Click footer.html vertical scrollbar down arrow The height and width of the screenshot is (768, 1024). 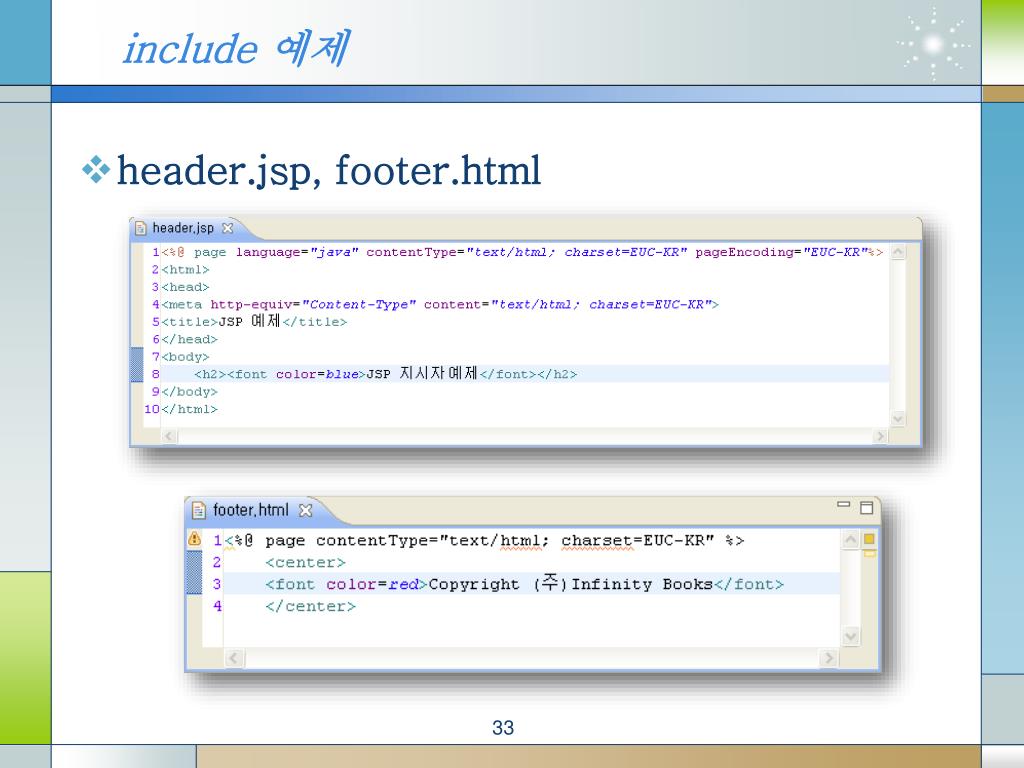[850, 635]
